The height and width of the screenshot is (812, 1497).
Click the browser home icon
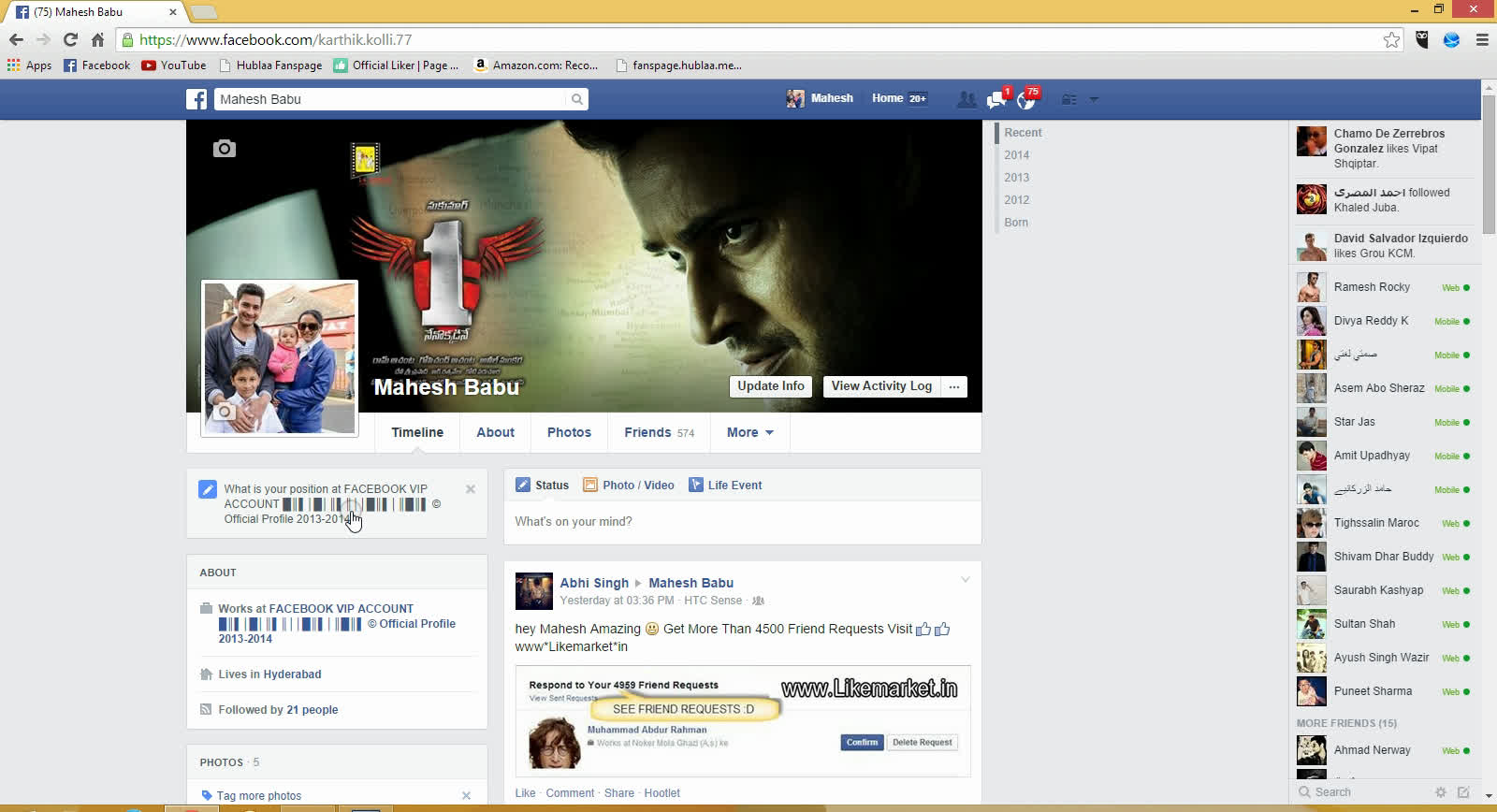pyautogui.click(x=97, y=39)
